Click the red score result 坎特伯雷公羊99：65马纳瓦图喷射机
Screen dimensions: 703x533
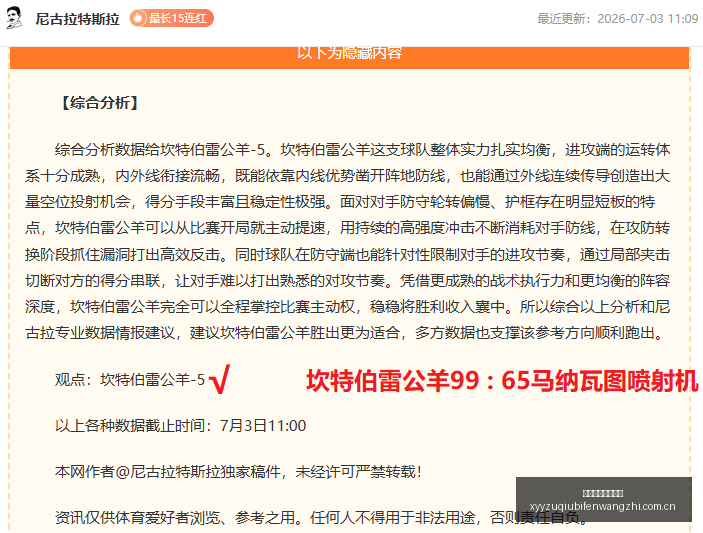pyautogui.click(x=502, y=381)
